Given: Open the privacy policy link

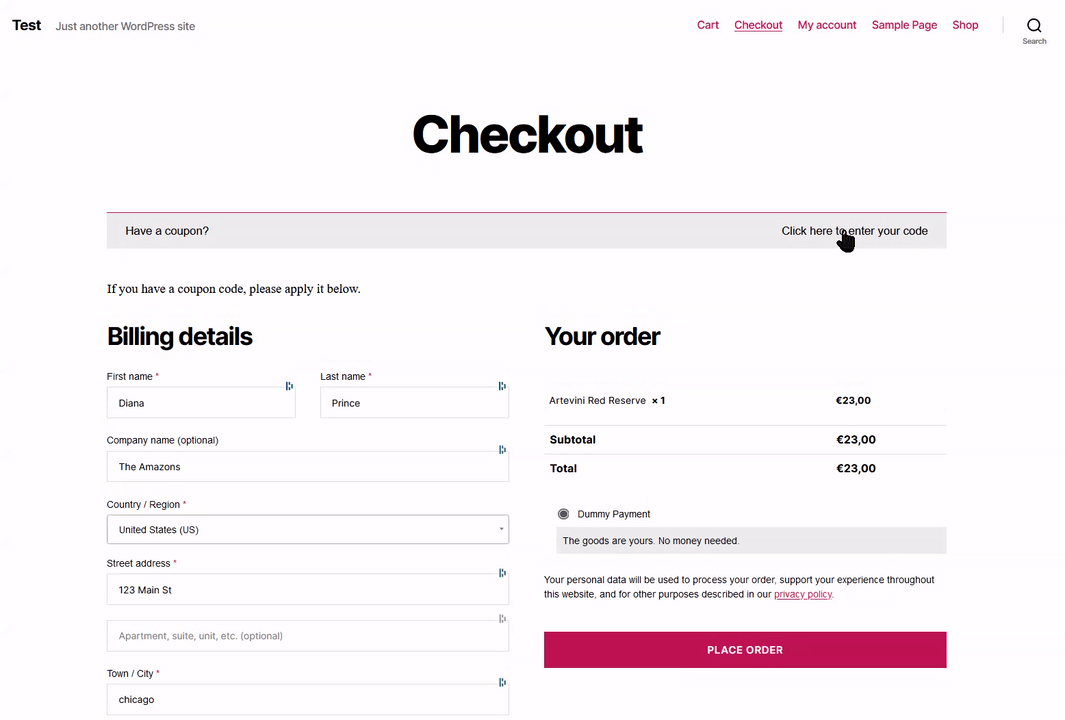Looking at the screenshot, I should coord(802,593).
